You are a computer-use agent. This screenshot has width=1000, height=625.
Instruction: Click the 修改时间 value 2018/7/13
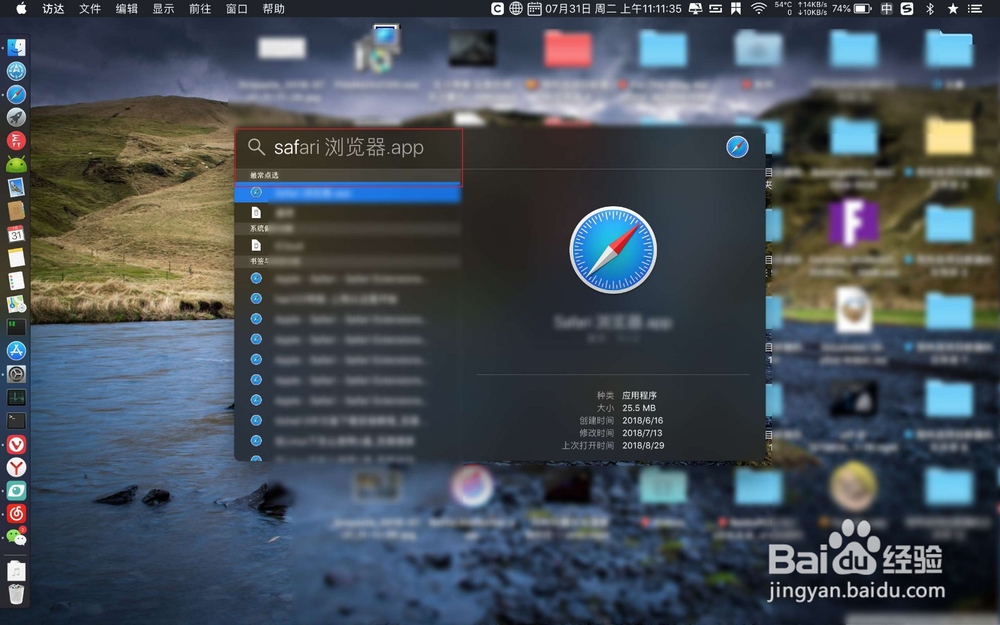(643, 433)
